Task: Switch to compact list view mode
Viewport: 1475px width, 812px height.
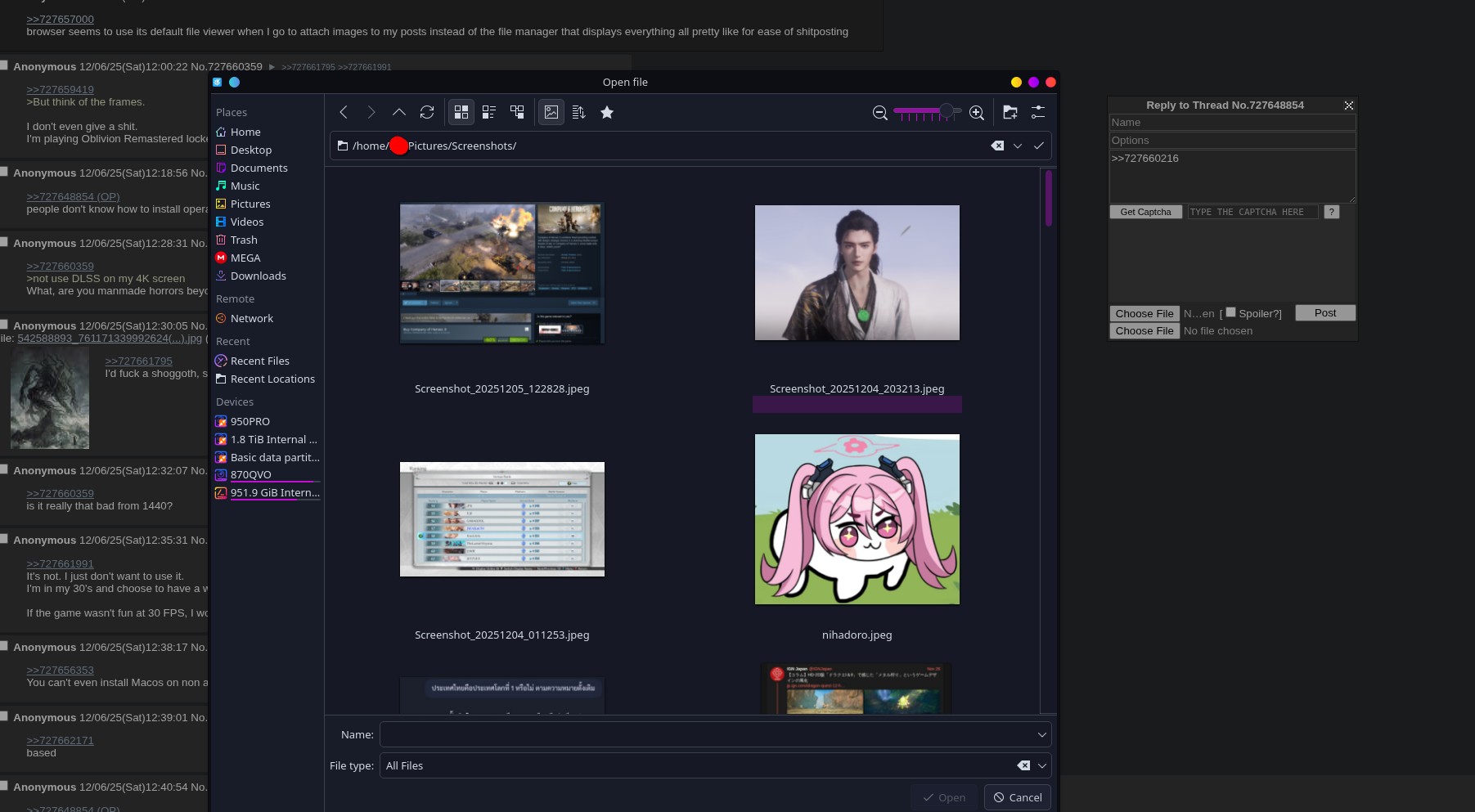Action: [x=489, y=113]
